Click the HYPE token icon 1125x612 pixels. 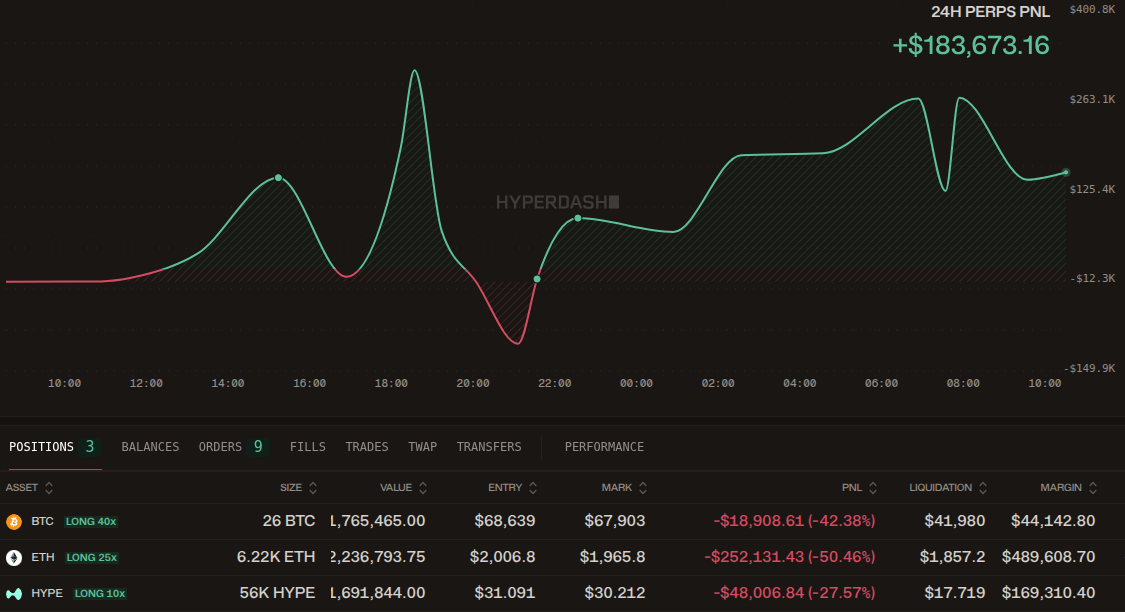(x=14, y=593)
